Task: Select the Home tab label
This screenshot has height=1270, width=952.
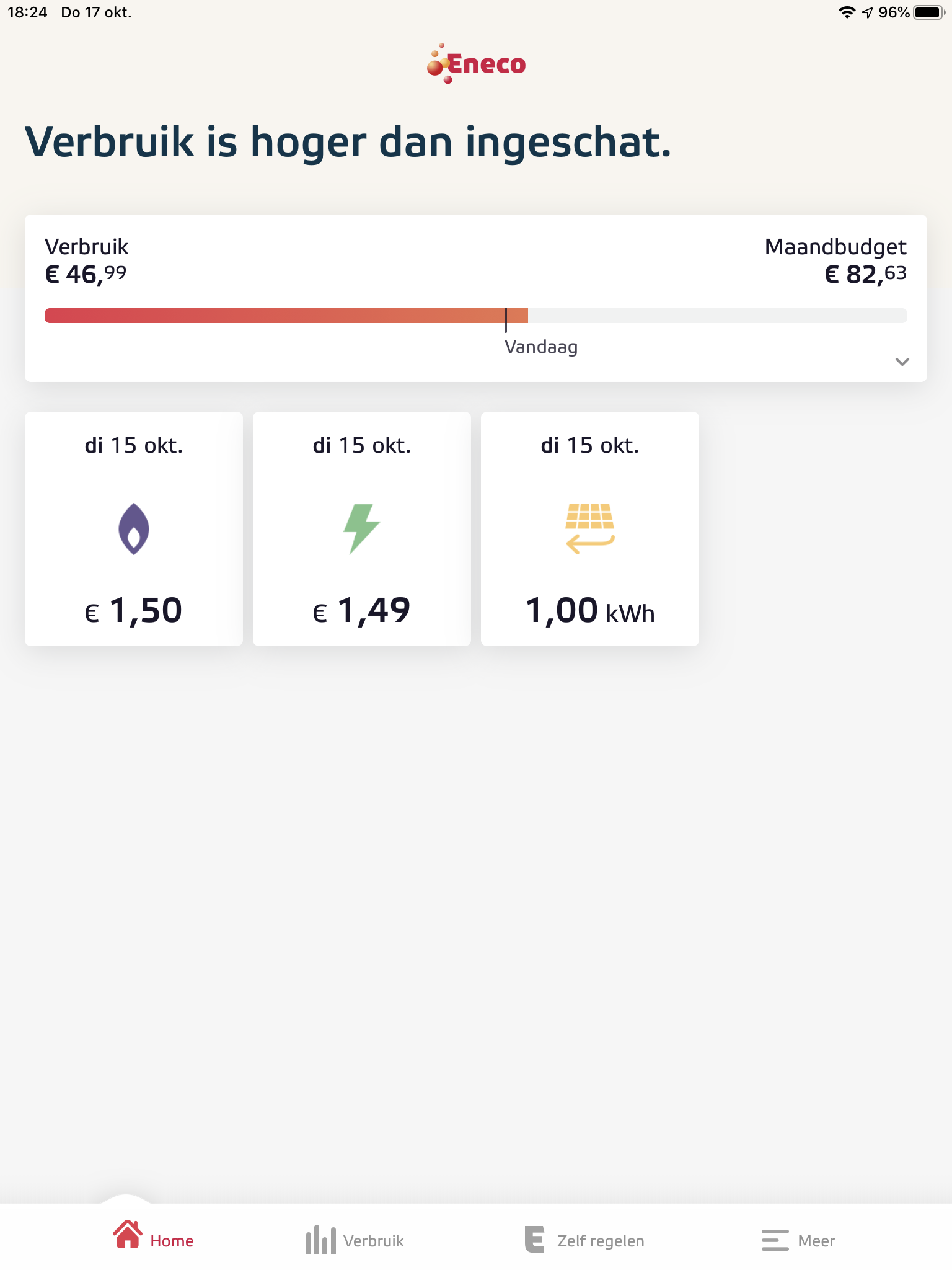Action: [x=172, y=1241]
